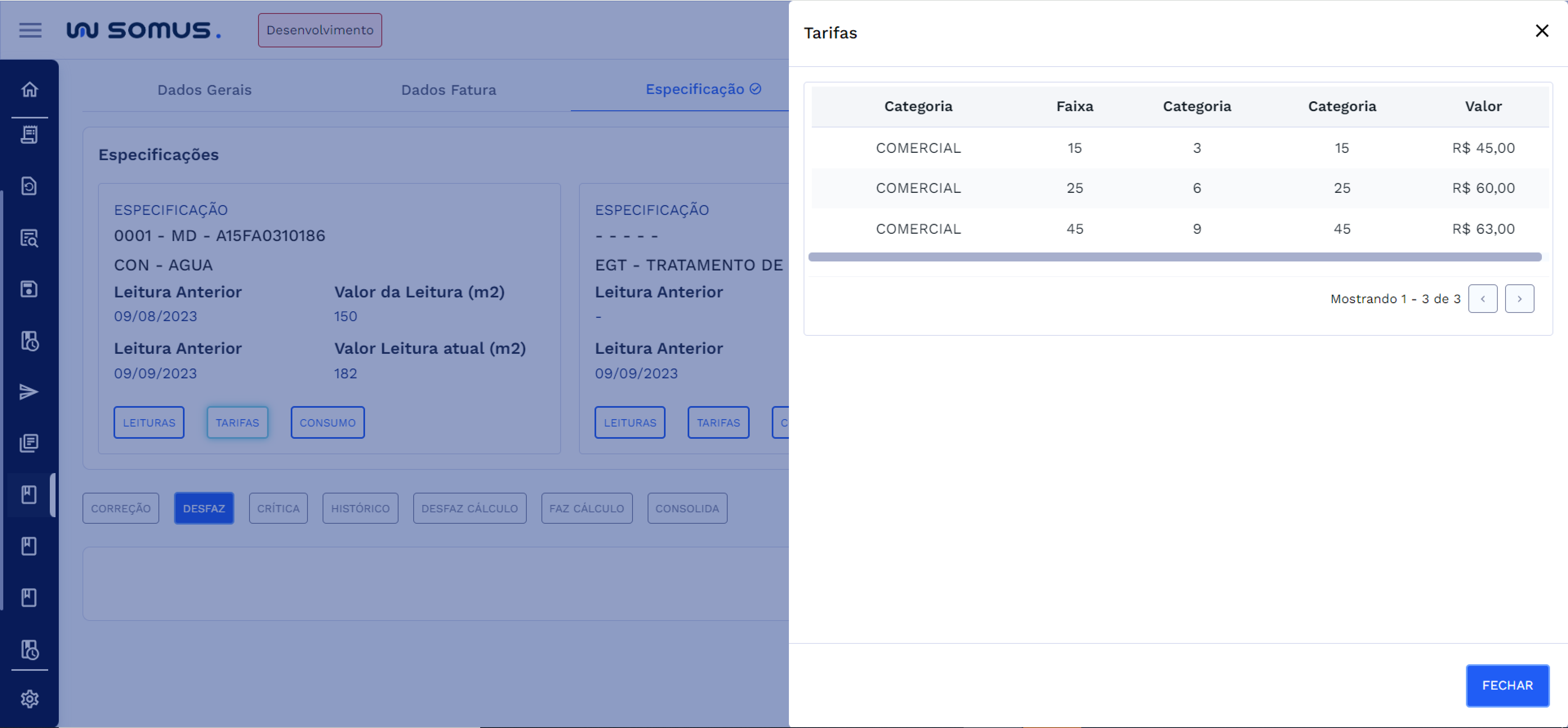Click the home icon in the sidebar
This screenshot has width=1568, height=728.
(x=29, y=89)
